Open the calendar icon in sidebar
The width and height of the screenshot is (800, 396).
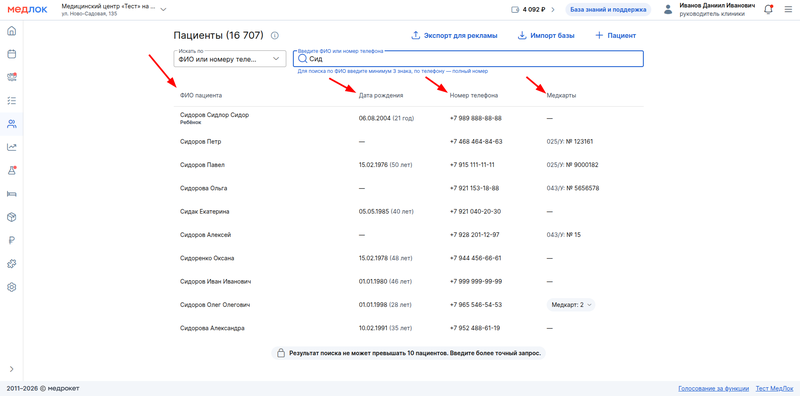(12, 54)
